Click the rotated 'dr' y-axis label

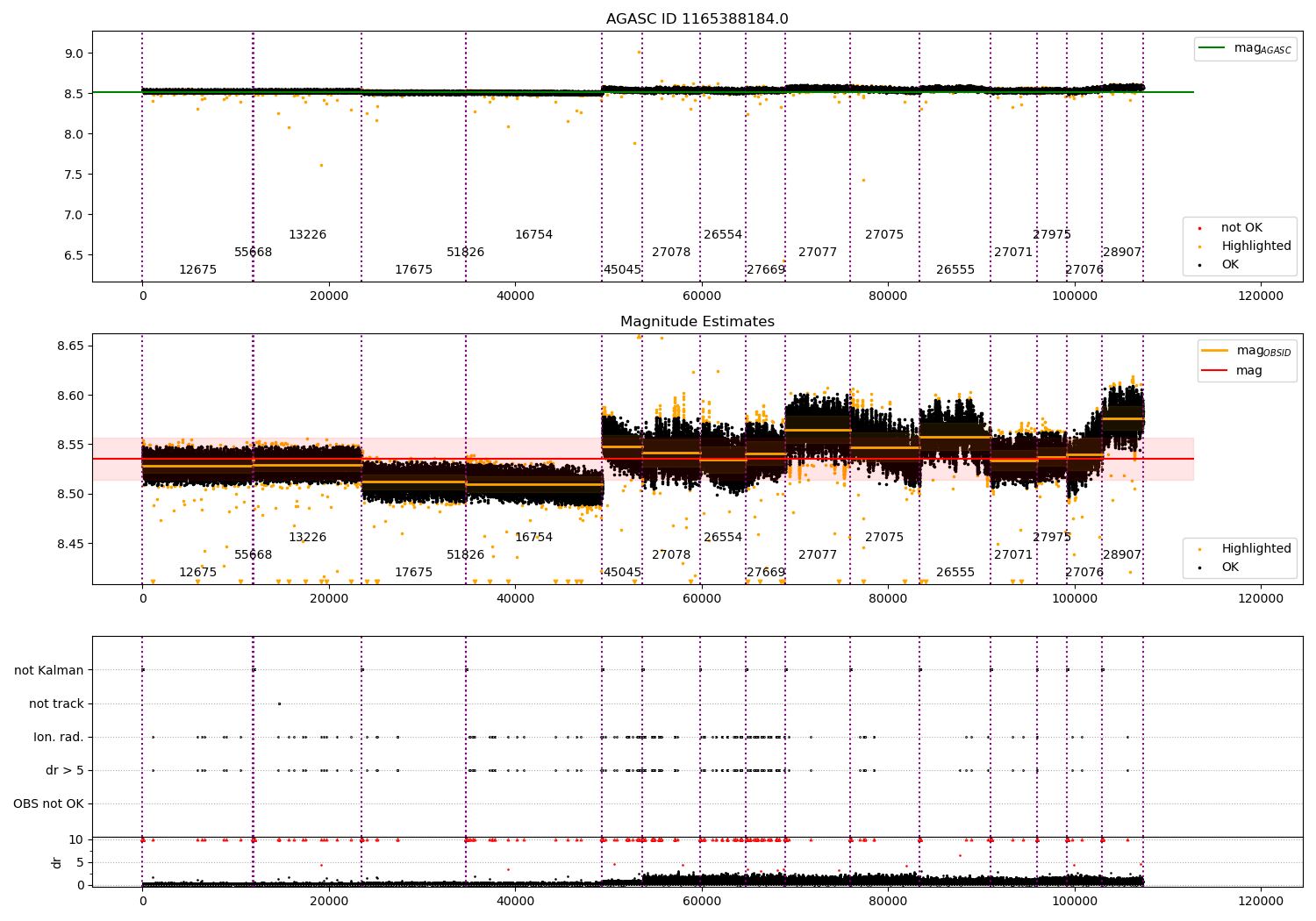(57, 862)
